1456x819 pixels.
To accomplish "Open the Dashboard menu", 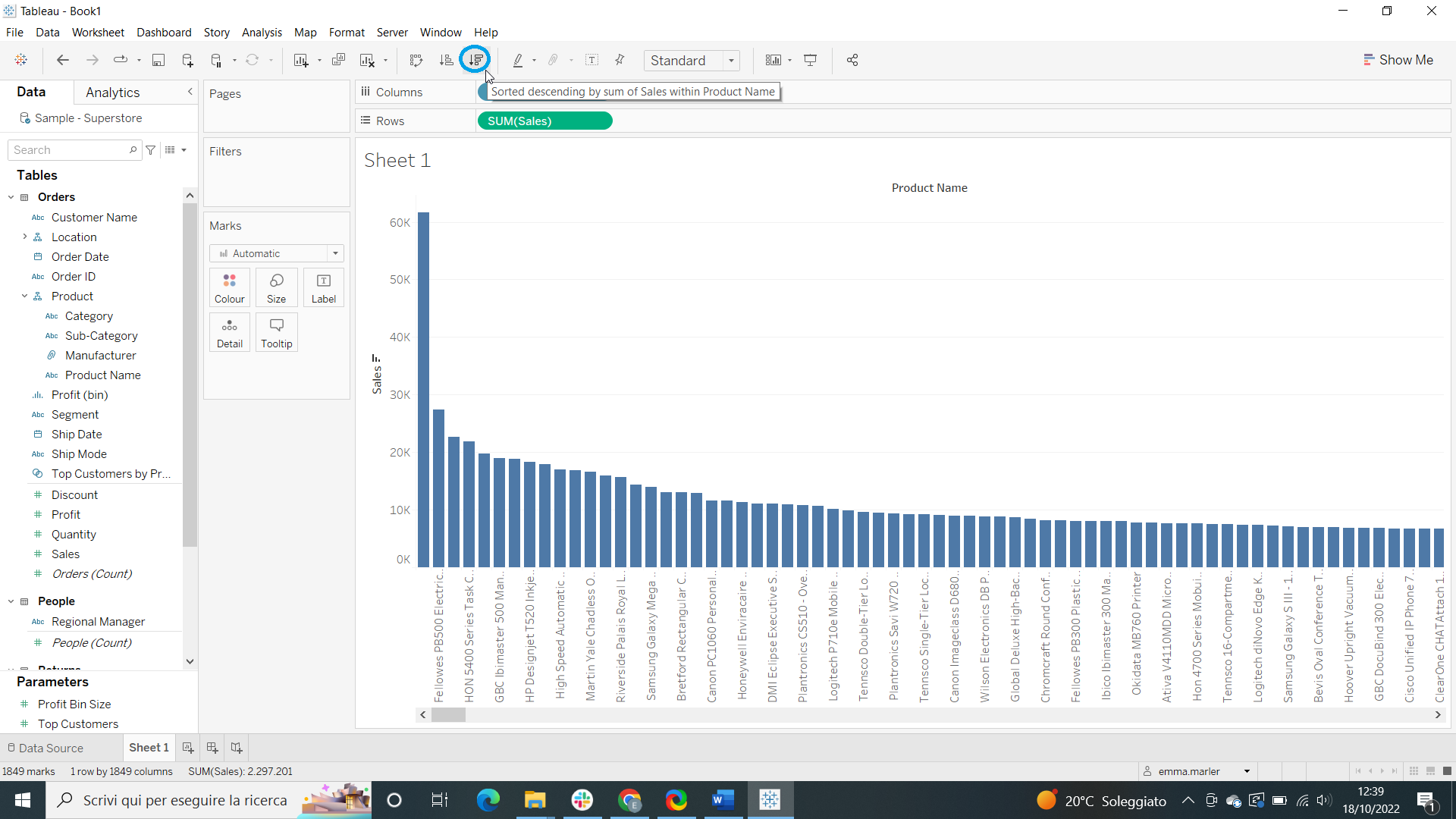I will [x=164, y=33].
